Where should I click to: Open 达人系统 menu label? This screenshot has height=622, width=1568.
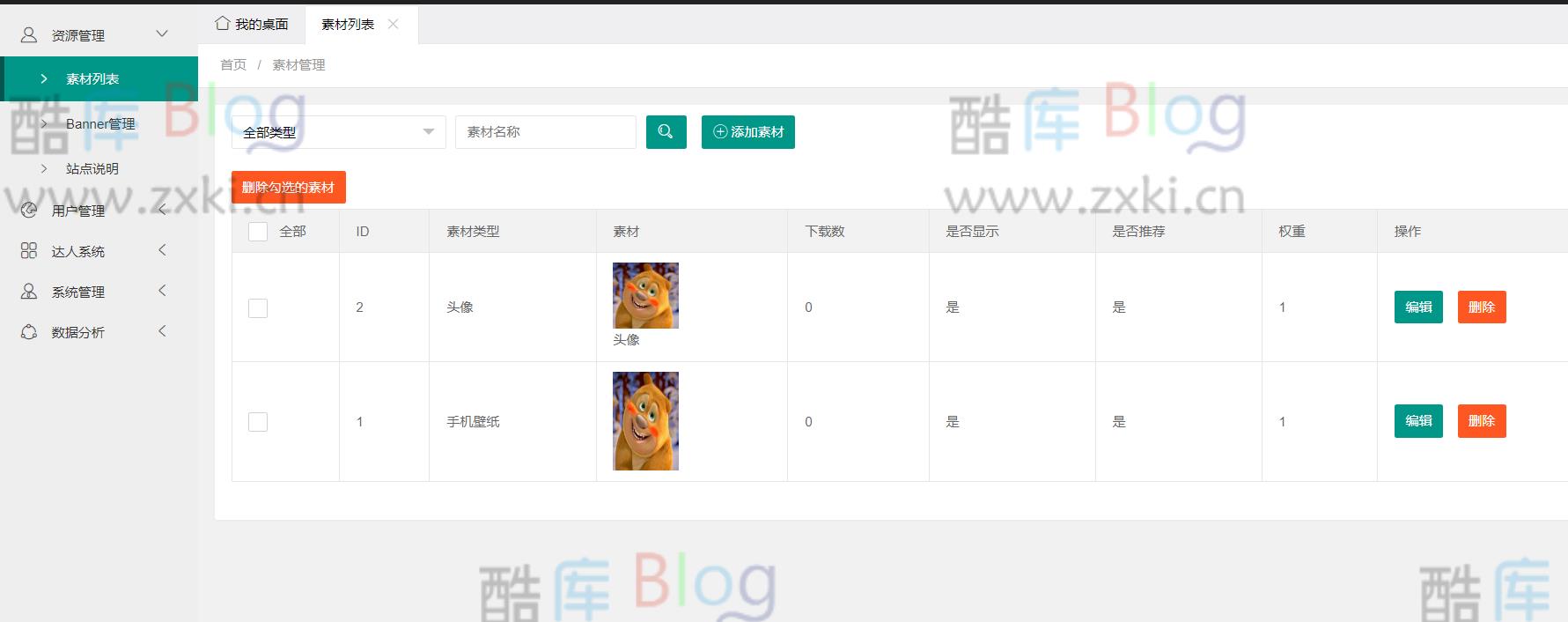[x=78, y=251]
